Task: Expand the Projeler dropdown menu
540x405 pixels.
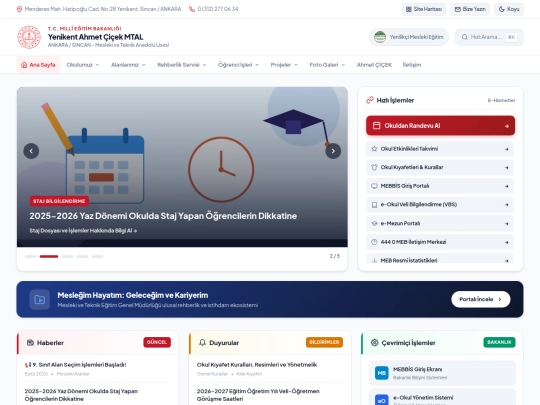Action: tap(284, 65)
